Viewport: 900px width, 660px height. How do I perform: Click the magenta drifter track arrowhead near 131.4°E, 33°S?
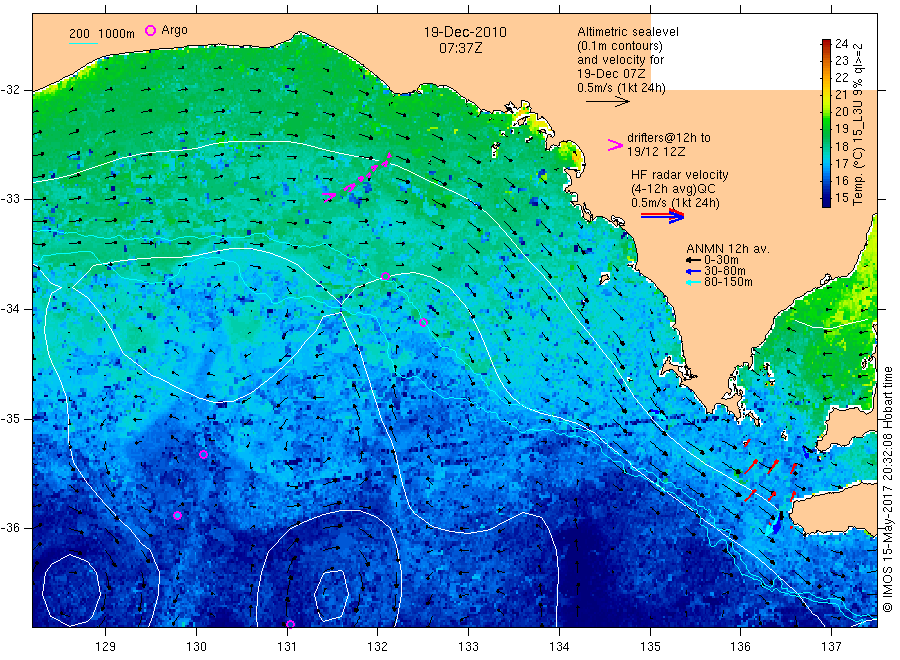tap(329, 197)
